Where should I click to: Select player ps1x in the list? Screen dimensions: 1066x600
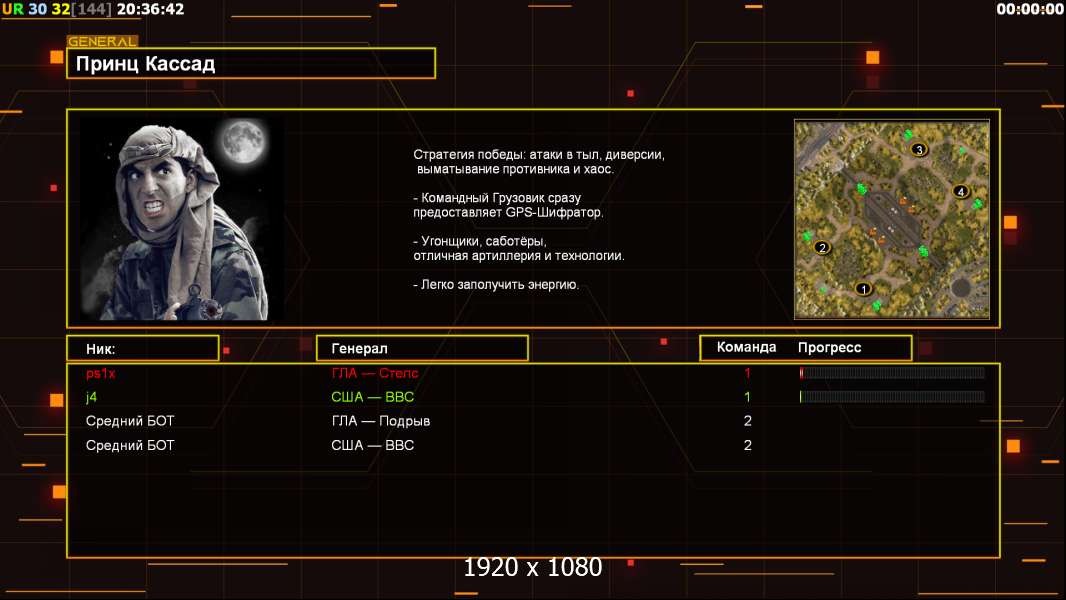pos(101,373)
